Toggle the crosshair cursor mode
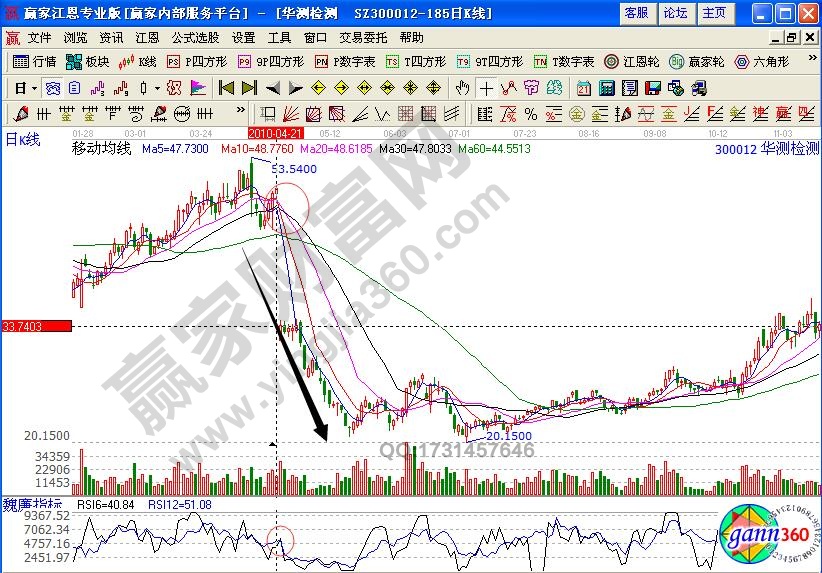The height and width of the screenshot is (573, 822). point(487,87)
